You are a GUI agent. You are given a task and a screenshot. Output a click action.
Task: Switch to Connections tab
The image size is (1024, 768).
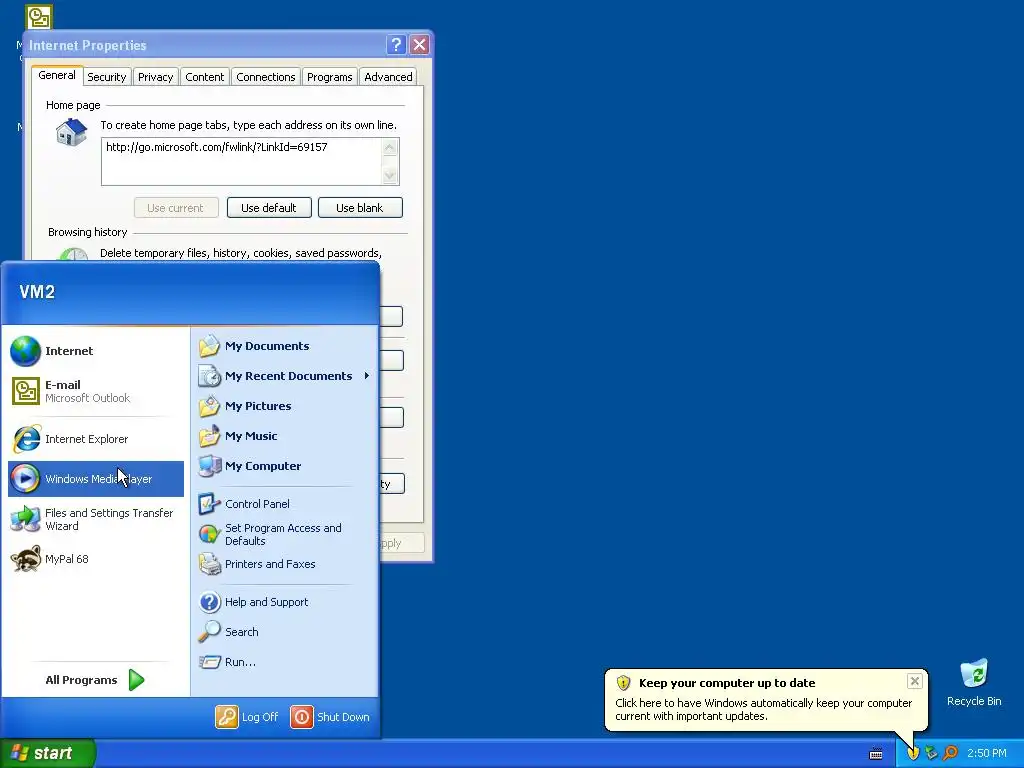[x=266, y=77]
